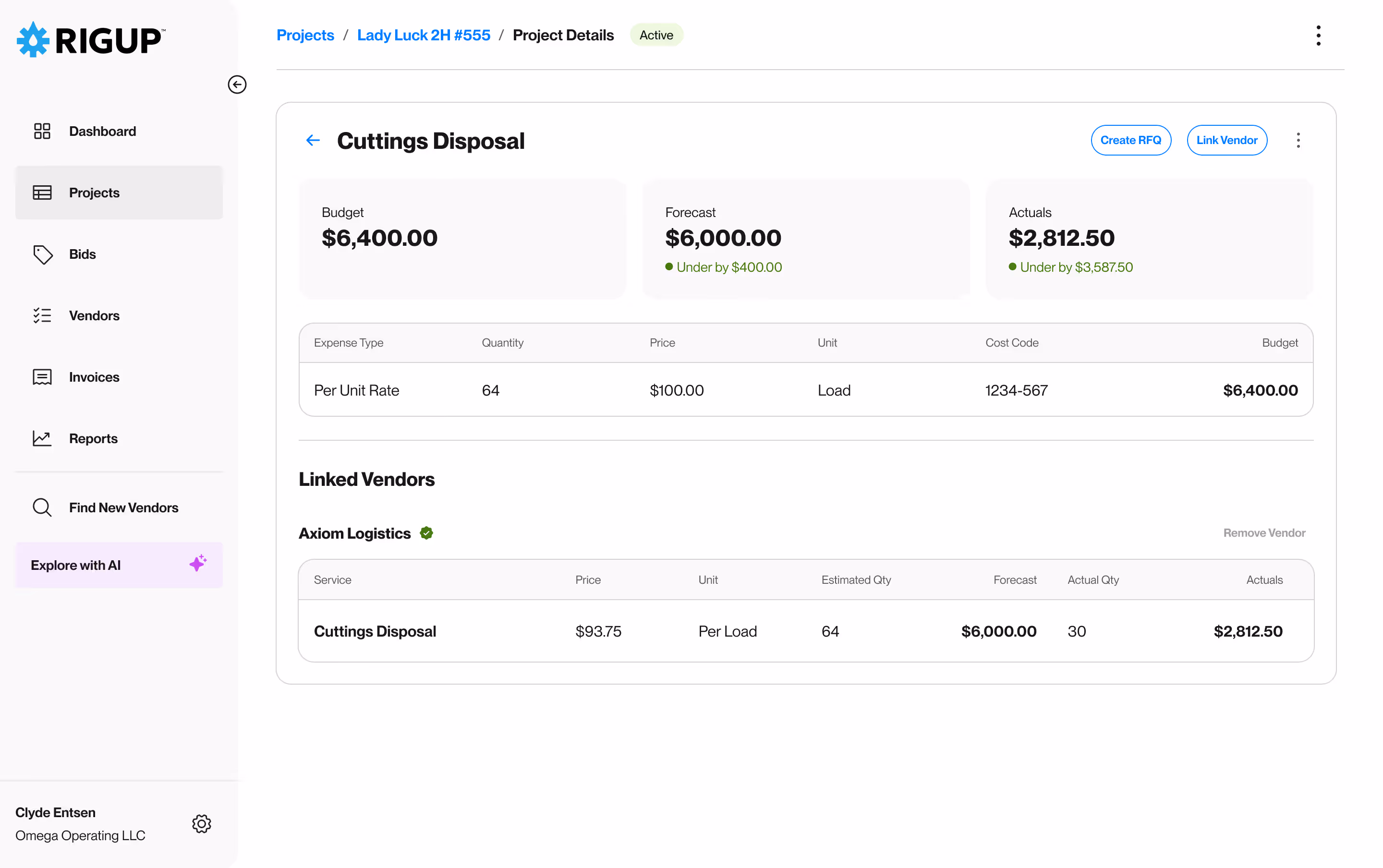The image size is (1383, 868).
Task: Click the cost code 1234-567
Action: click(x=1016, y=390)
